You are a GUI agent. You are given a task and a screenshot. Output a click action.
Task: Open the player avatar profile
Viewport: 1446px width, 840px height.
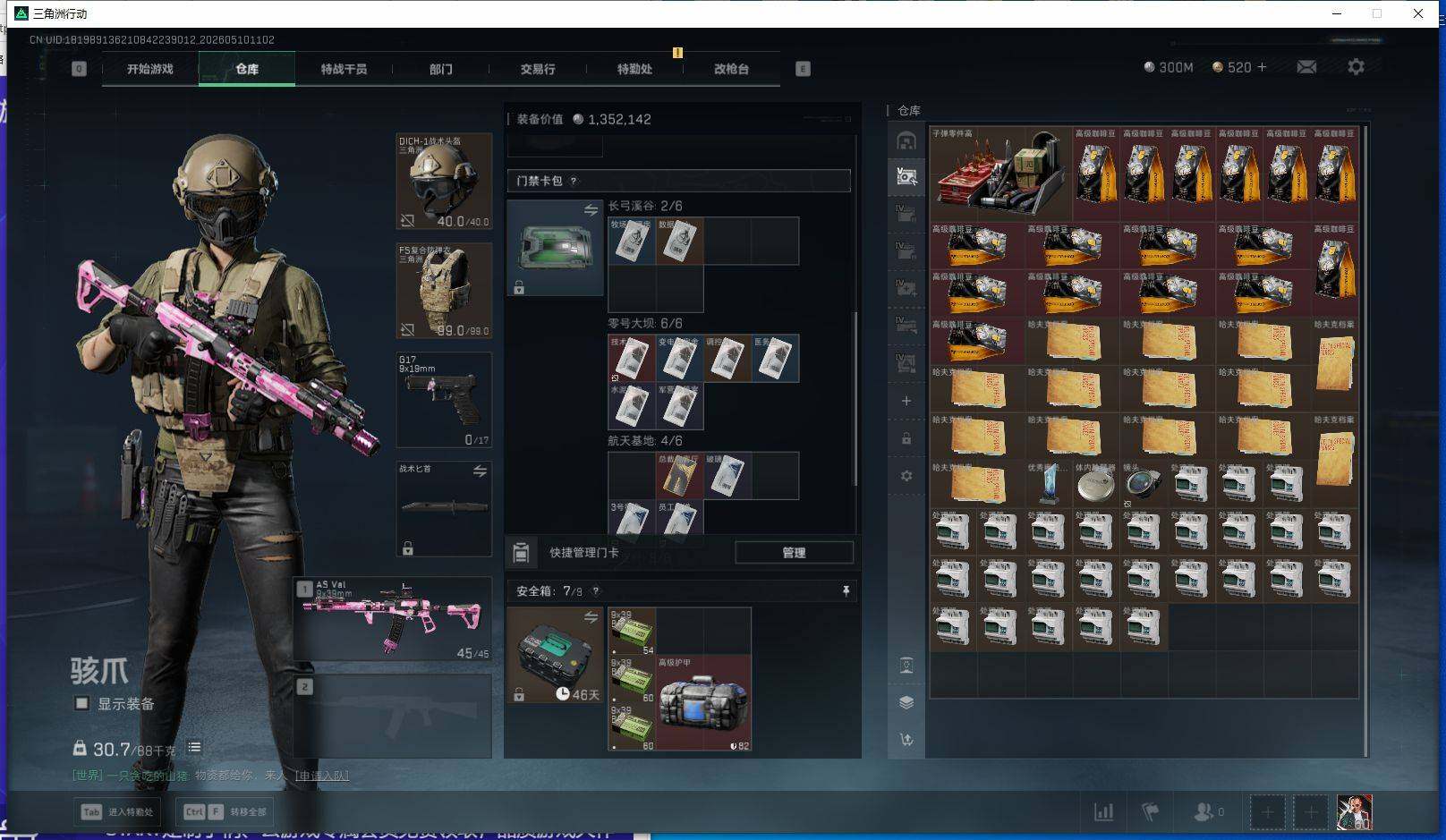pos(1355,812)
